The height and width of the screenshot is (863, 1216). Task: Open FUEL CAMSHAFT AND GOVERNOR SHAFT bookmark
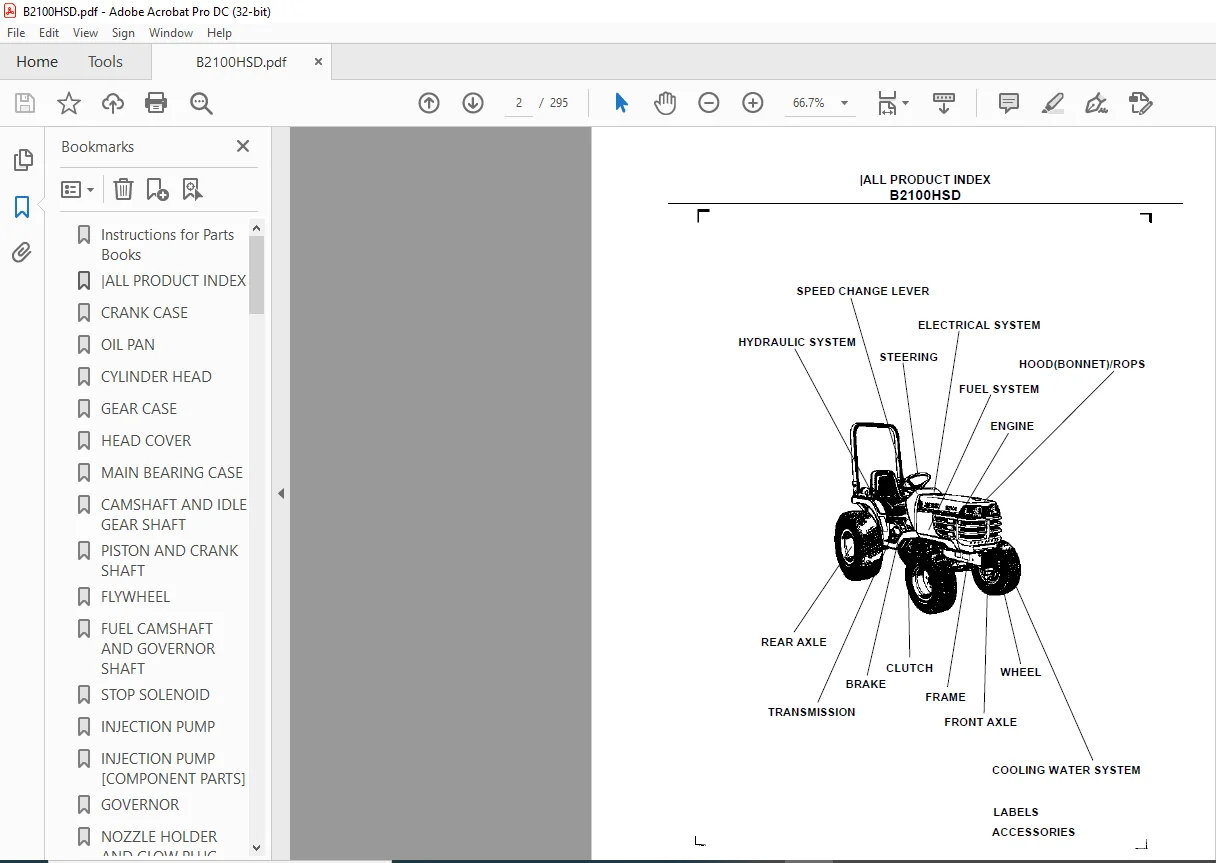pos(158,648)
